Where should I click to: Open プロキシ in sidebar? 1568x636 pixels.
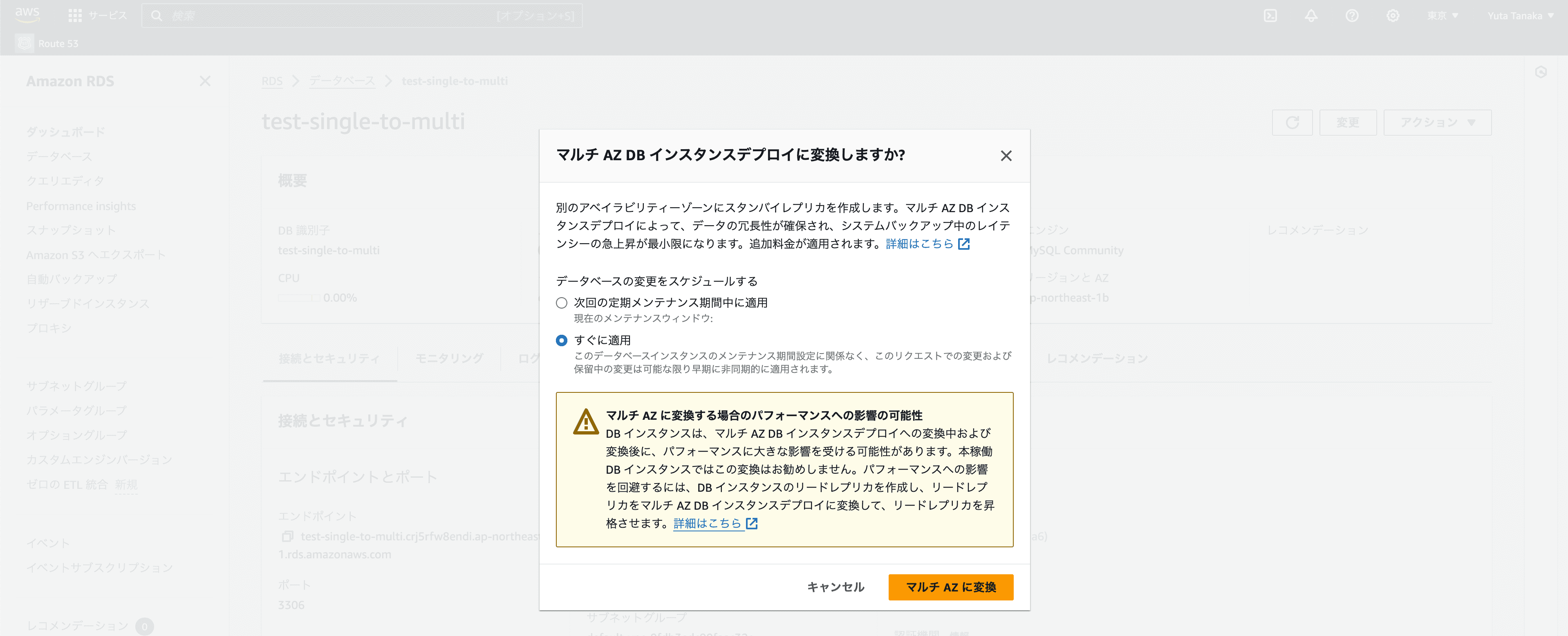click(x=49, y=329)
